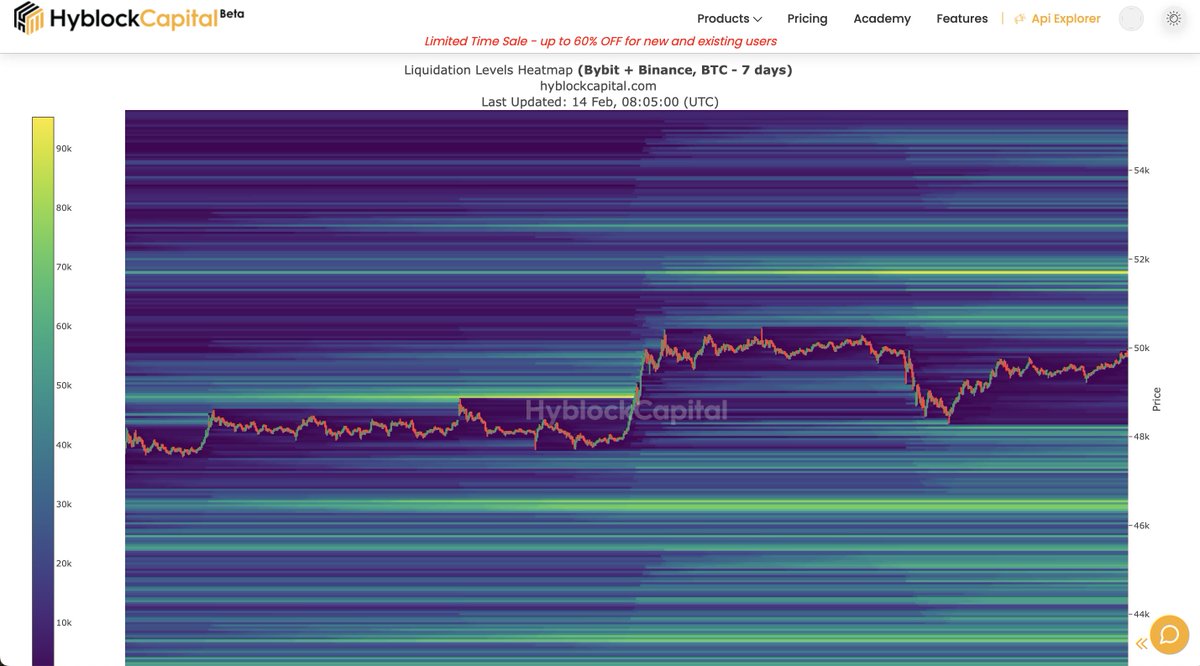Screen dimensions: 1200x666
Task: Open the Pricing page
Action: (x=807, y=19)
